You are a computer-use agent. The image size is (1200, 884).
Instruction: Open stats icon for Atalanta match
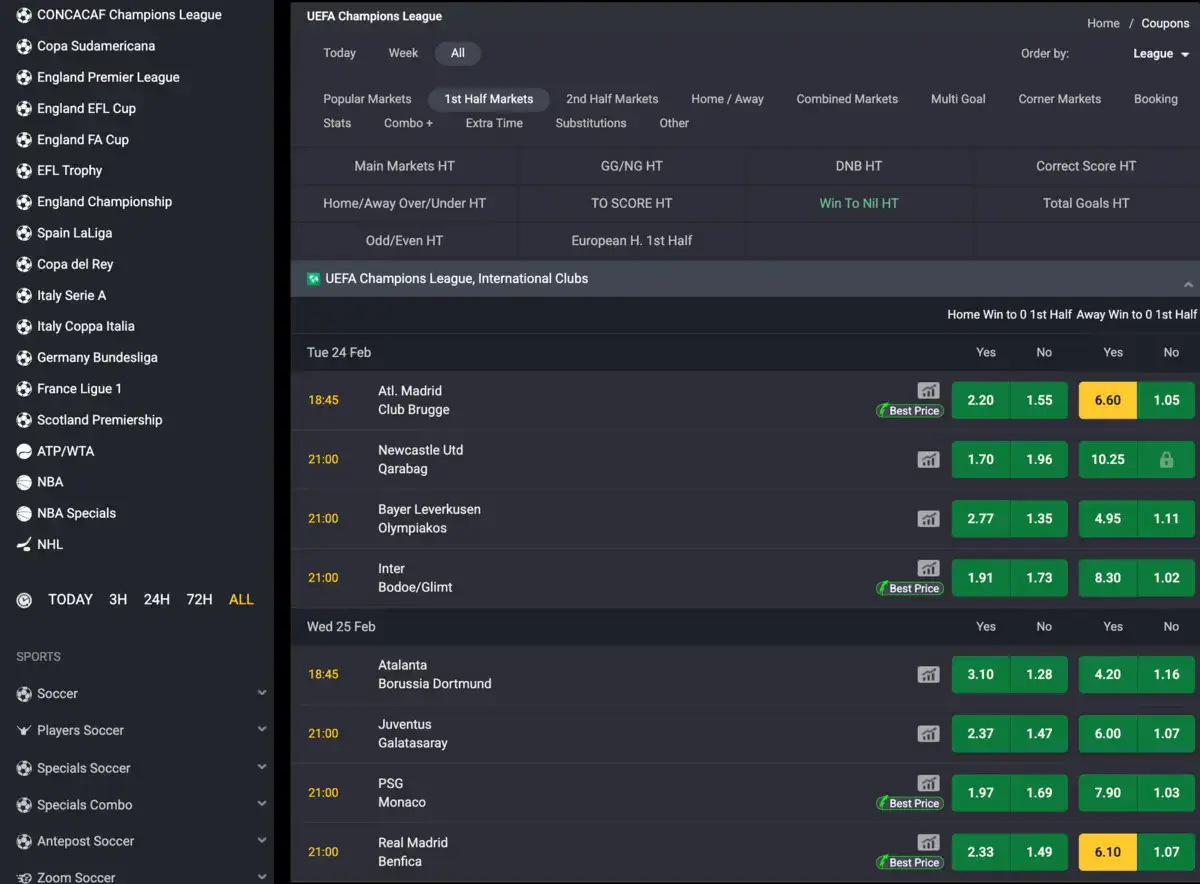(929, 675)
